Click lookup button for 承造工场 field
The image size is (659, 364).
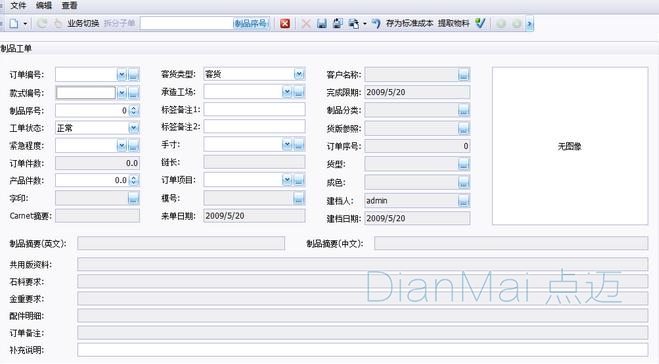pyautogui.click(x=298, y=92)
